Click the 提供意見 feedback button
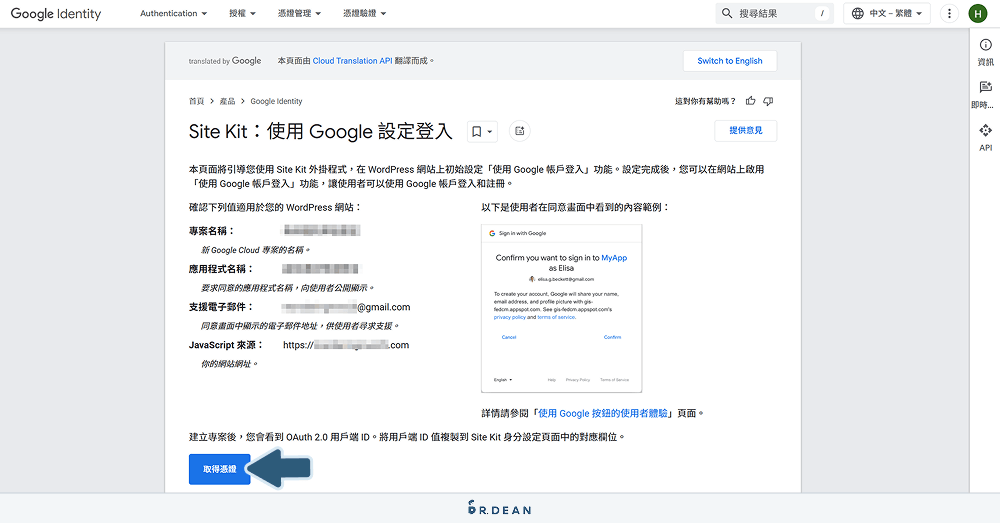This screenshot has width=1000, height=523. click(x=746, y=131)
